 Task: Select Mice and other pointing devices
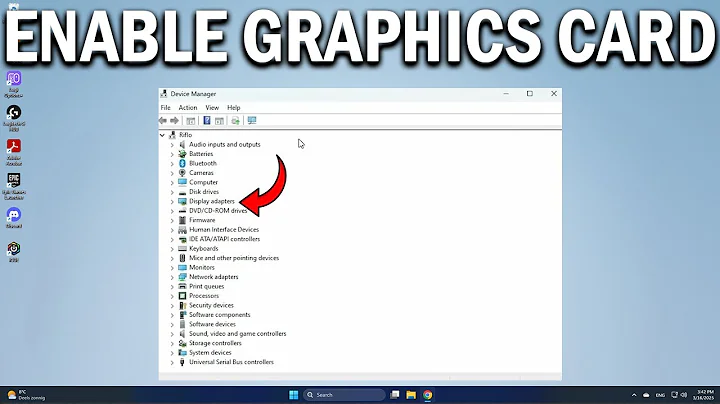click(x=234, y=258)
